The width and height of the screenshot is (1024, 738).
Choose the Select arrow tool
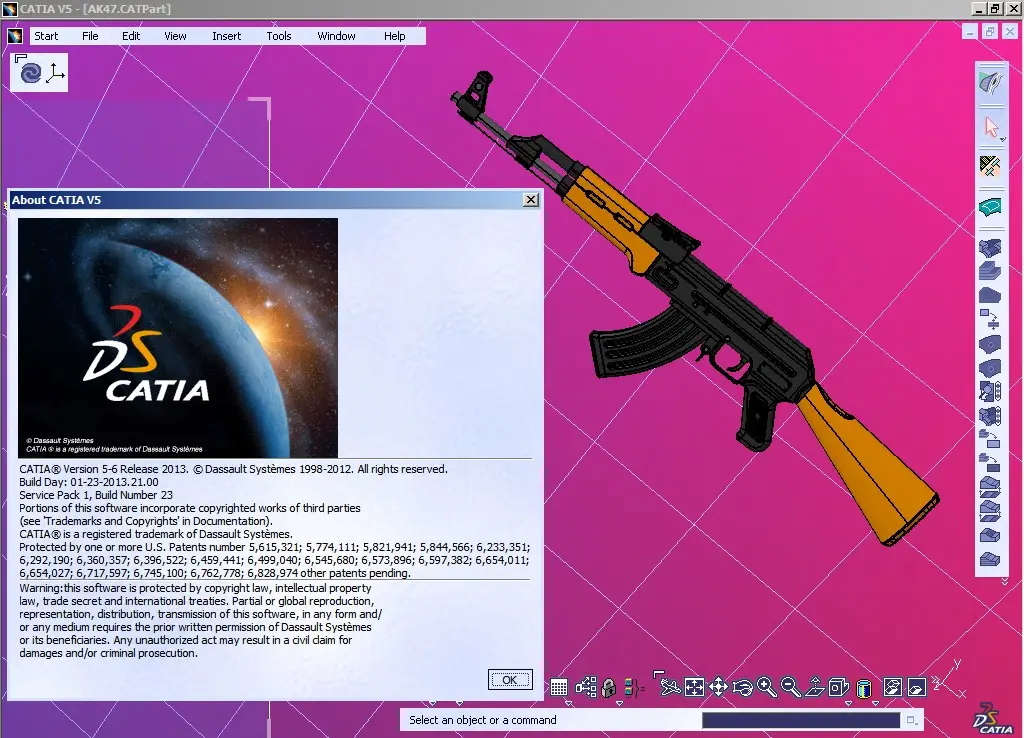tap(990, 127)
